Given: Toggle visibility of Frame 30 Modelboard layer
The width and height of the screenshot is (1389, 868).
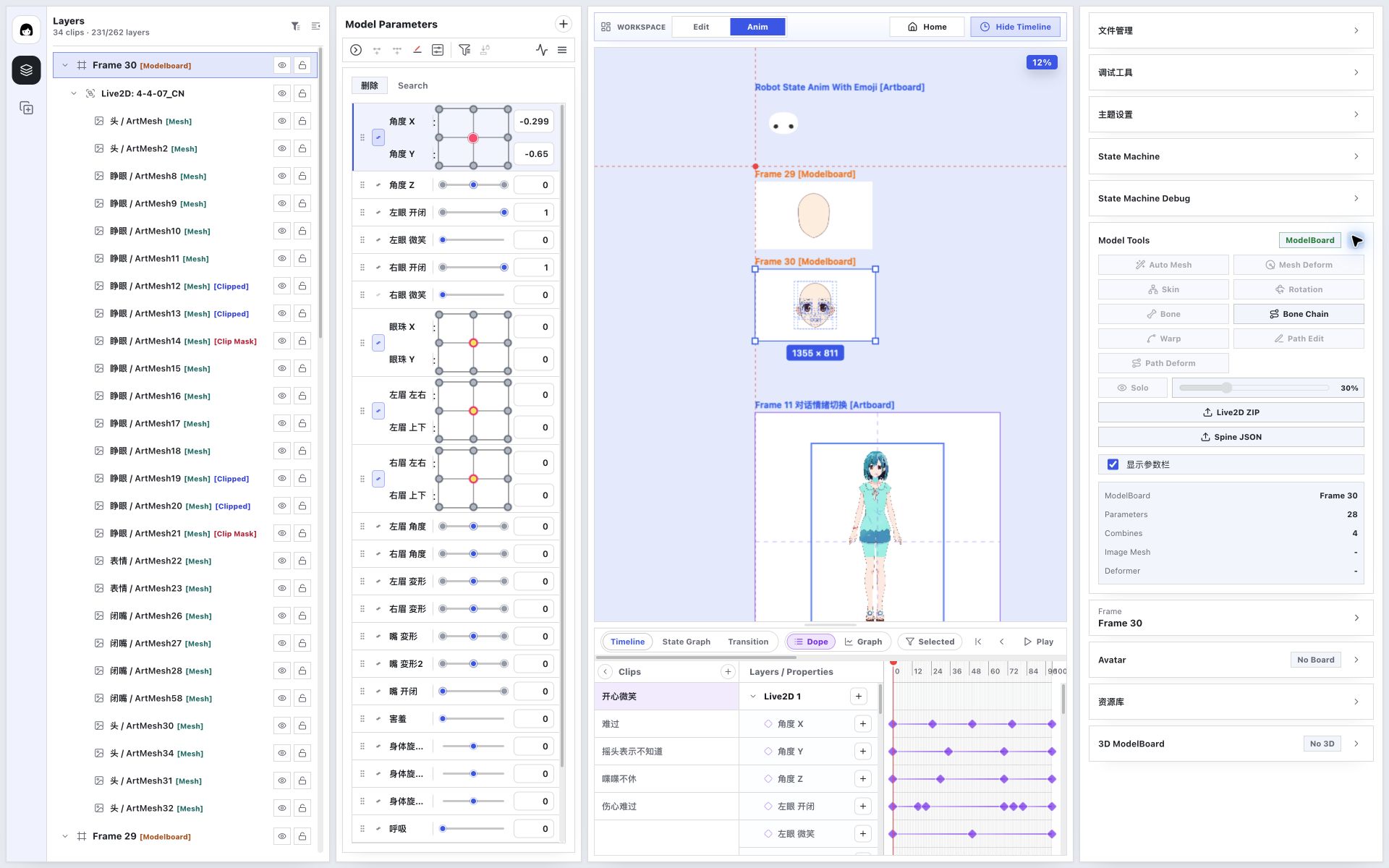Looking at the screenshot, I should pyautogui.click(x=282, y=65).
